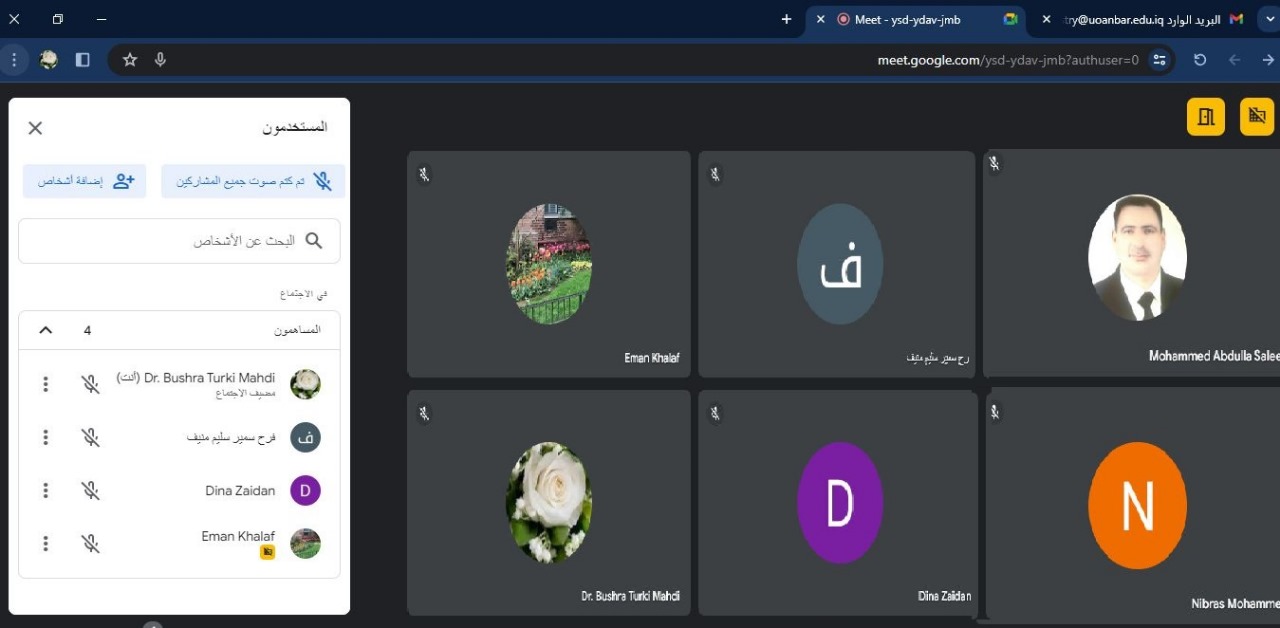Select Mohammed Abdulla Saleem video tile
This screenshot has width=1280, height=628.
[x=1132, y=264]
